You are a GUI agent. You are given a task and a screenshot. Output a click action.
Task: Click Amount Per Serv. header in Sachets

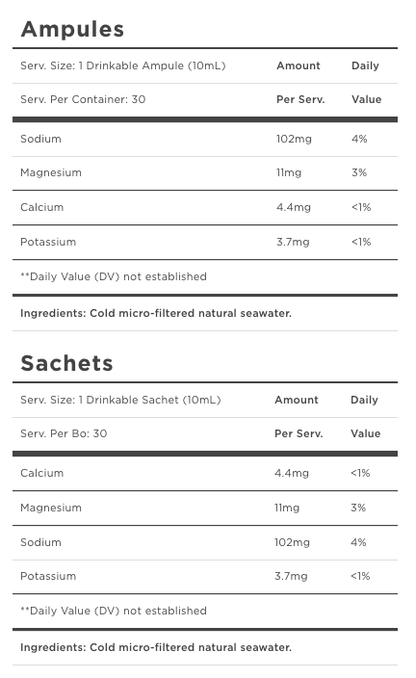coord(298,417)
